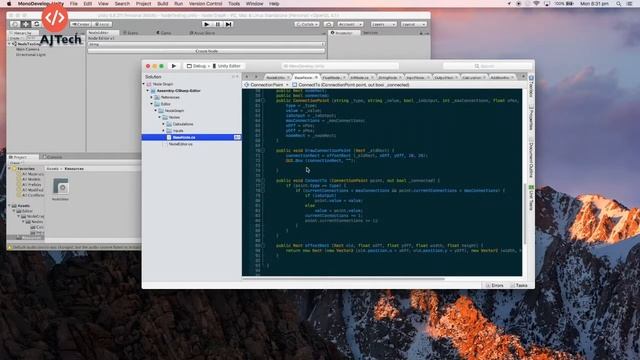Open the Unity Layout dropdown
The image size is (640, 360).
coord(413,24)
